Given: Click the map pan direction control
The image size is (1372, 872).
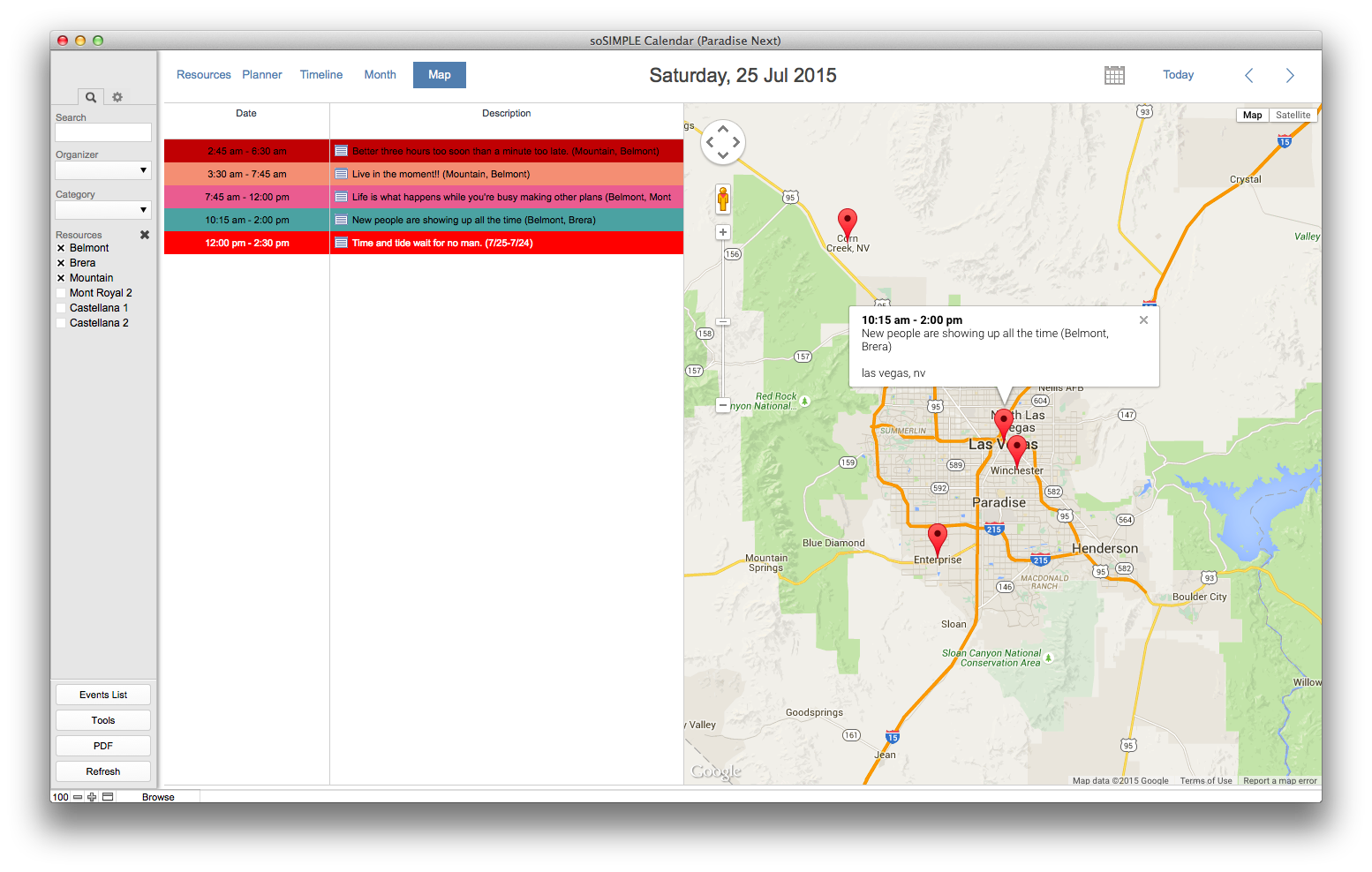Looking at the screenshot, I should pyautogui.click(x=723, y=142).
